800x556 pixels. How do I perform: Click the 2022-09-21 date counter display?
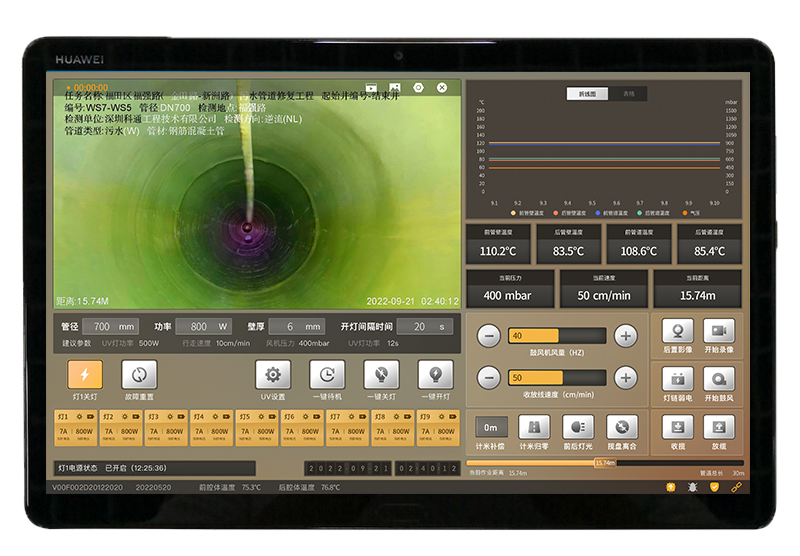[348, 468]
